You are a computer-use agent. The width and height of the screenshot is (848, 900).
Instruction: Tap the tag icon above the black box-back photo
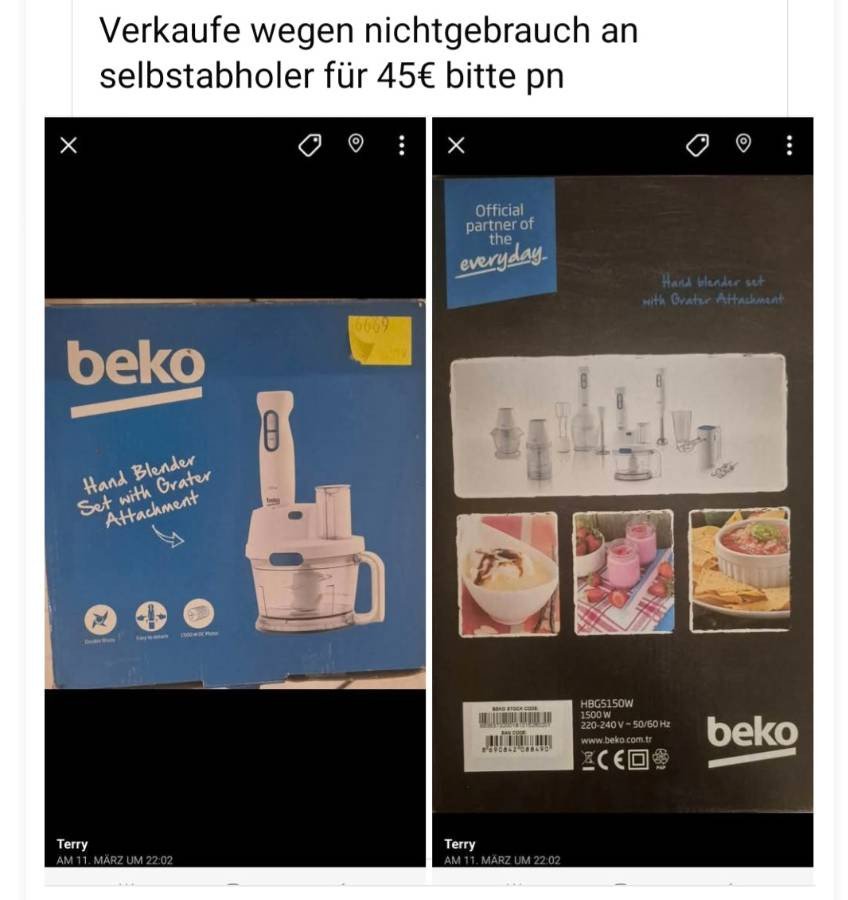(x=697, y=145)
